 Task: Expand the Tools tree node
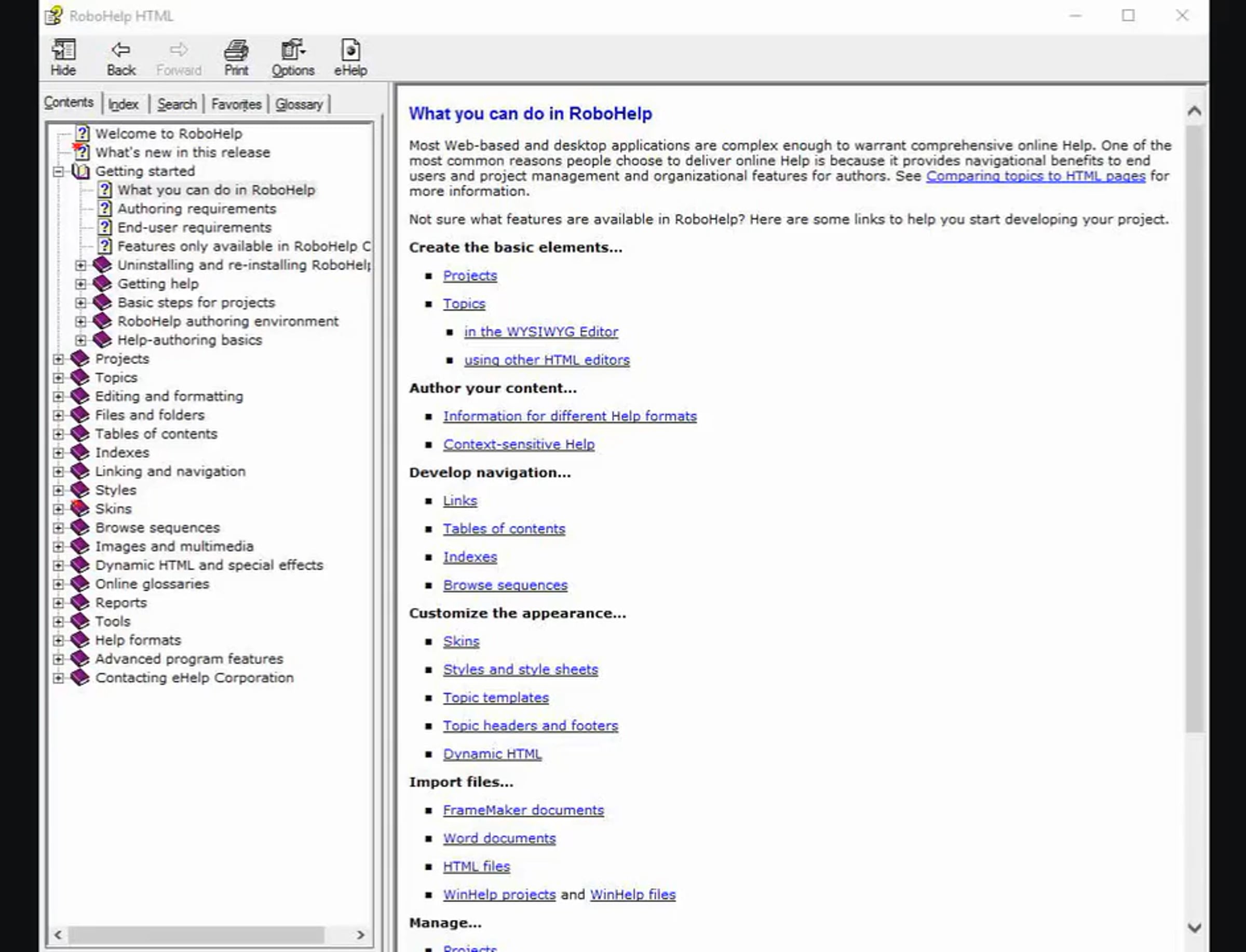tap(58, 622)
